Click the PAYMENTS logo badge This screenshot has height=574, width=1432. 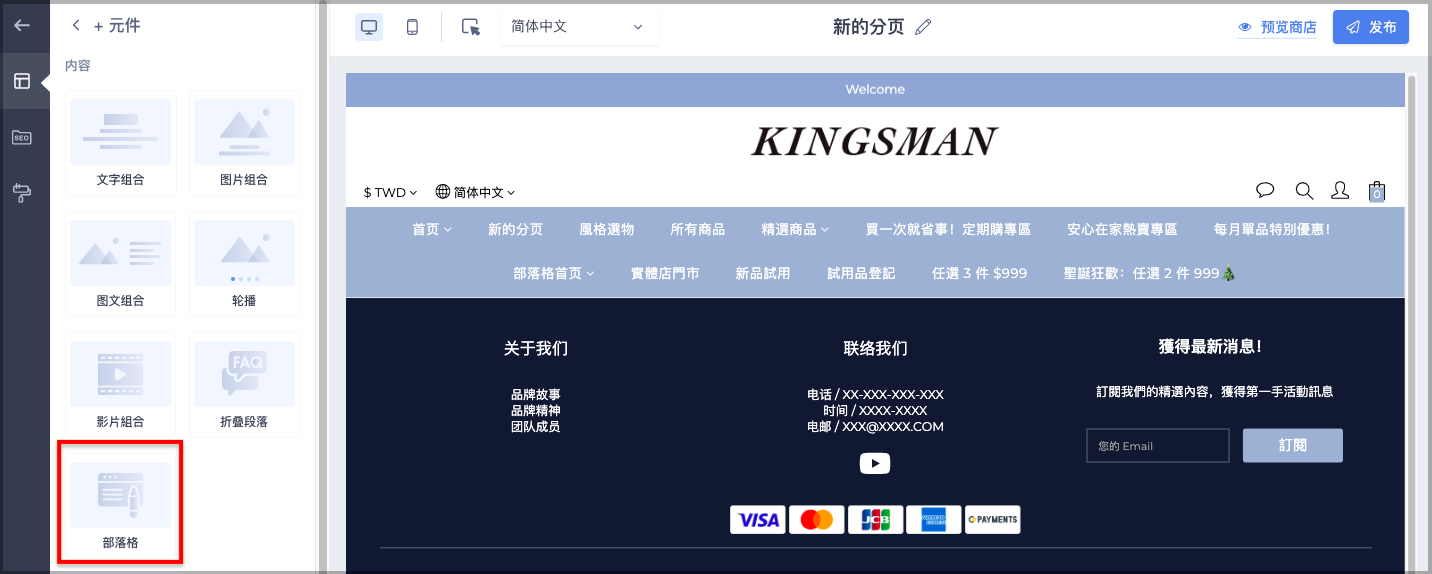click(993, 520)
